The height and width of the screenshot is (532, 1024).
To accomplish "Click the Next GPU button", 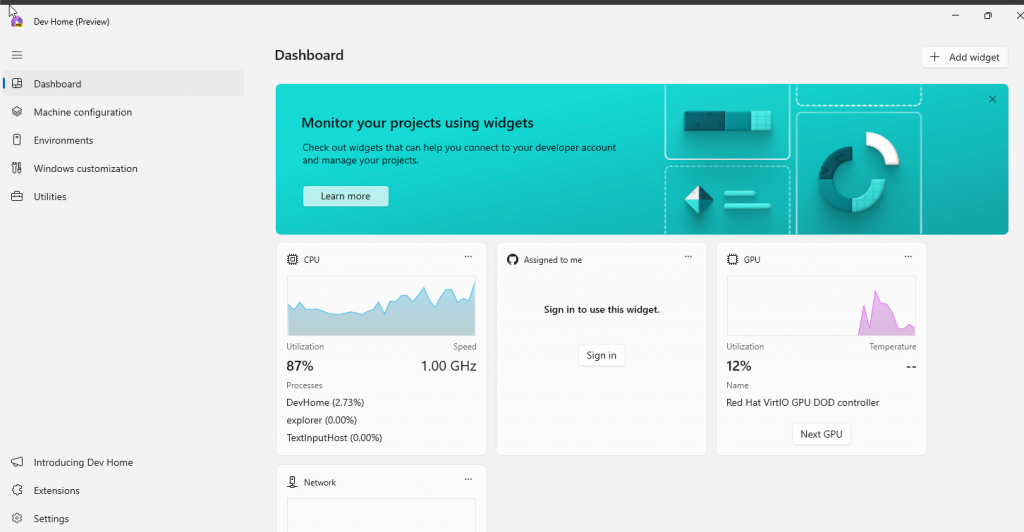I will point(822,434).
